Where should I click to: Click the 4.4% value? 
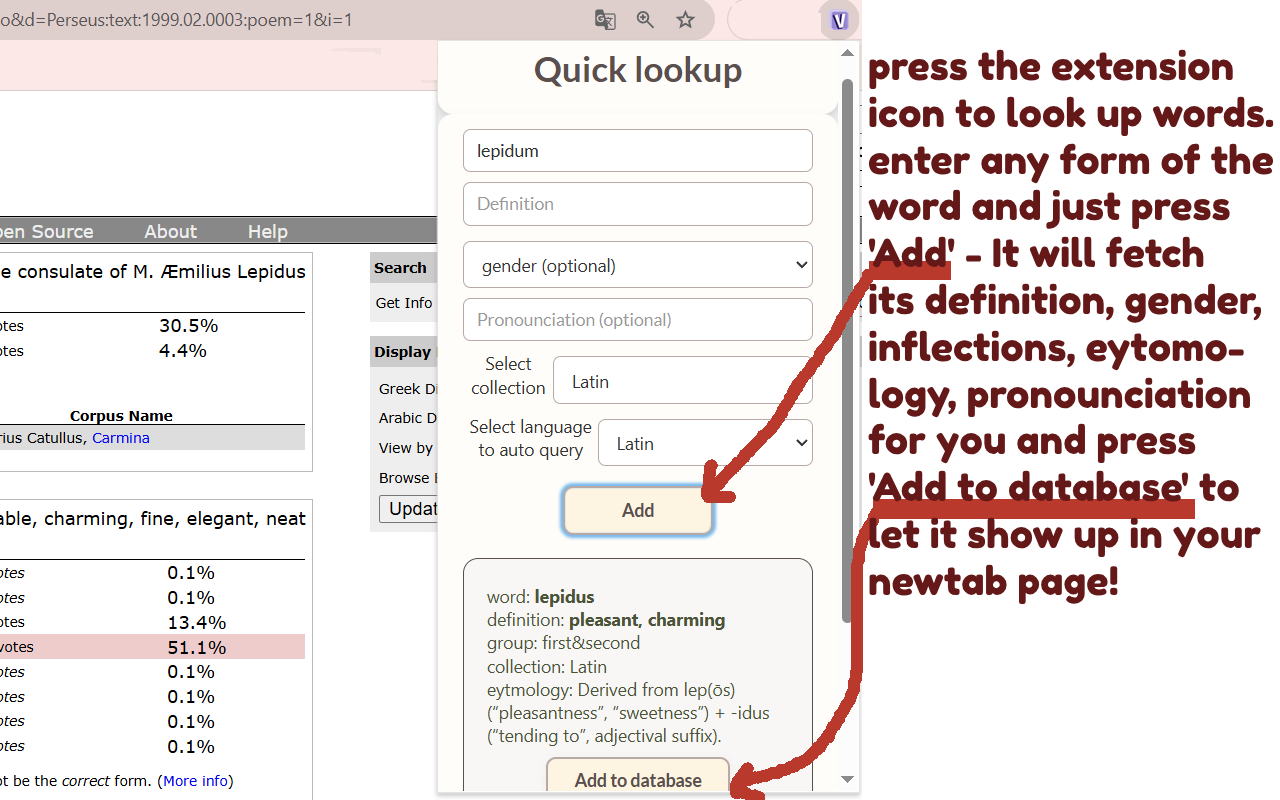183,351
